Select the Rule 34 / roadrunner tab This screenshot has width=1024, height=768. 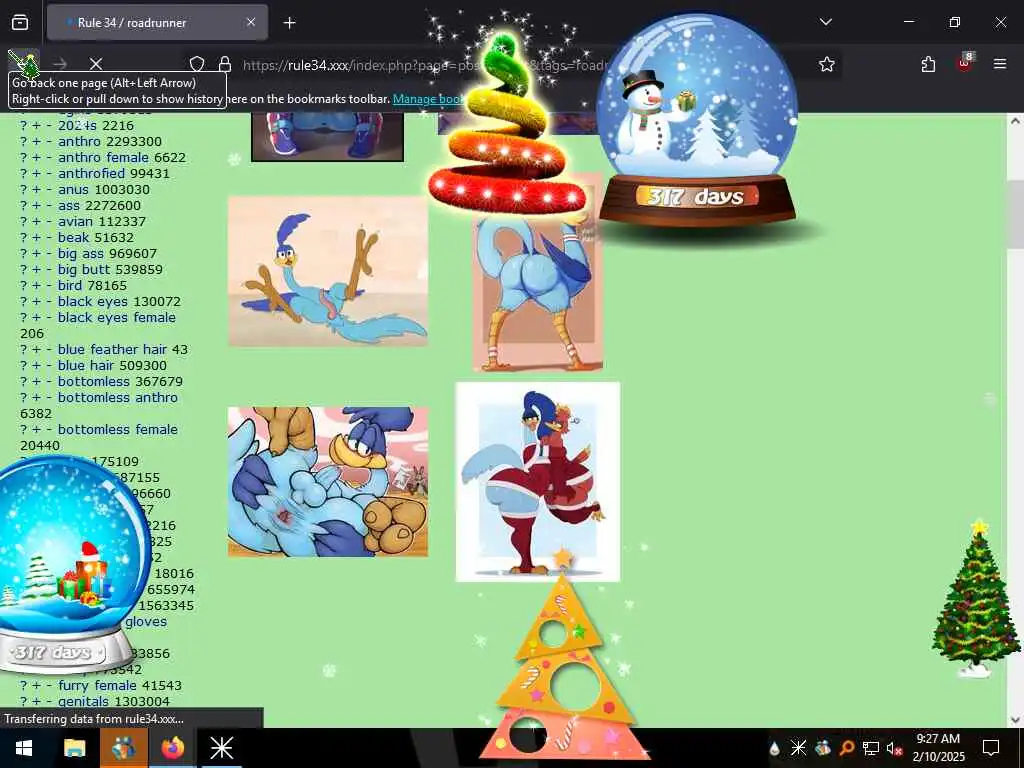(157, 23)
